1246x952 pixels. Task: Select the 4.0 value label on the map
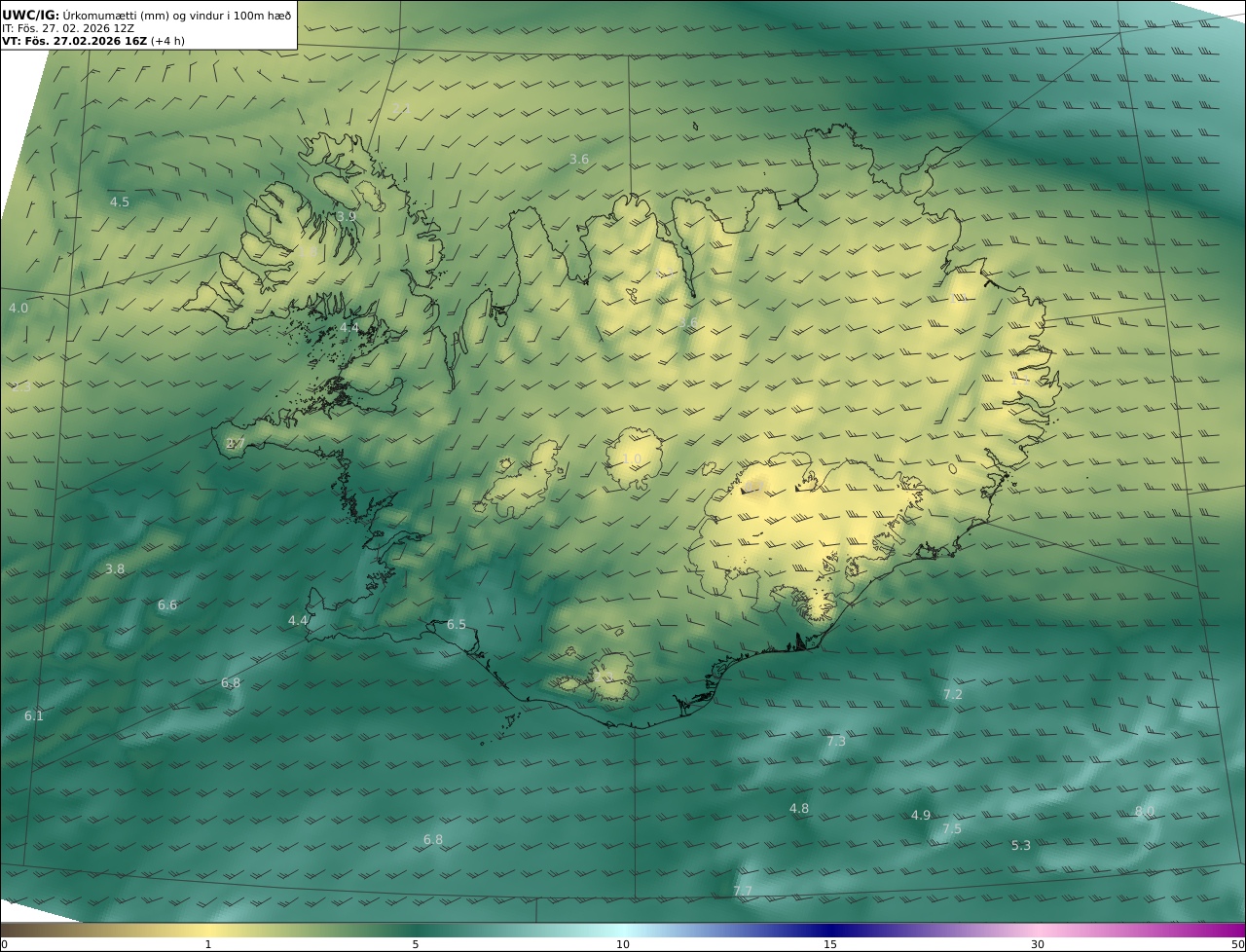[18, 309]
